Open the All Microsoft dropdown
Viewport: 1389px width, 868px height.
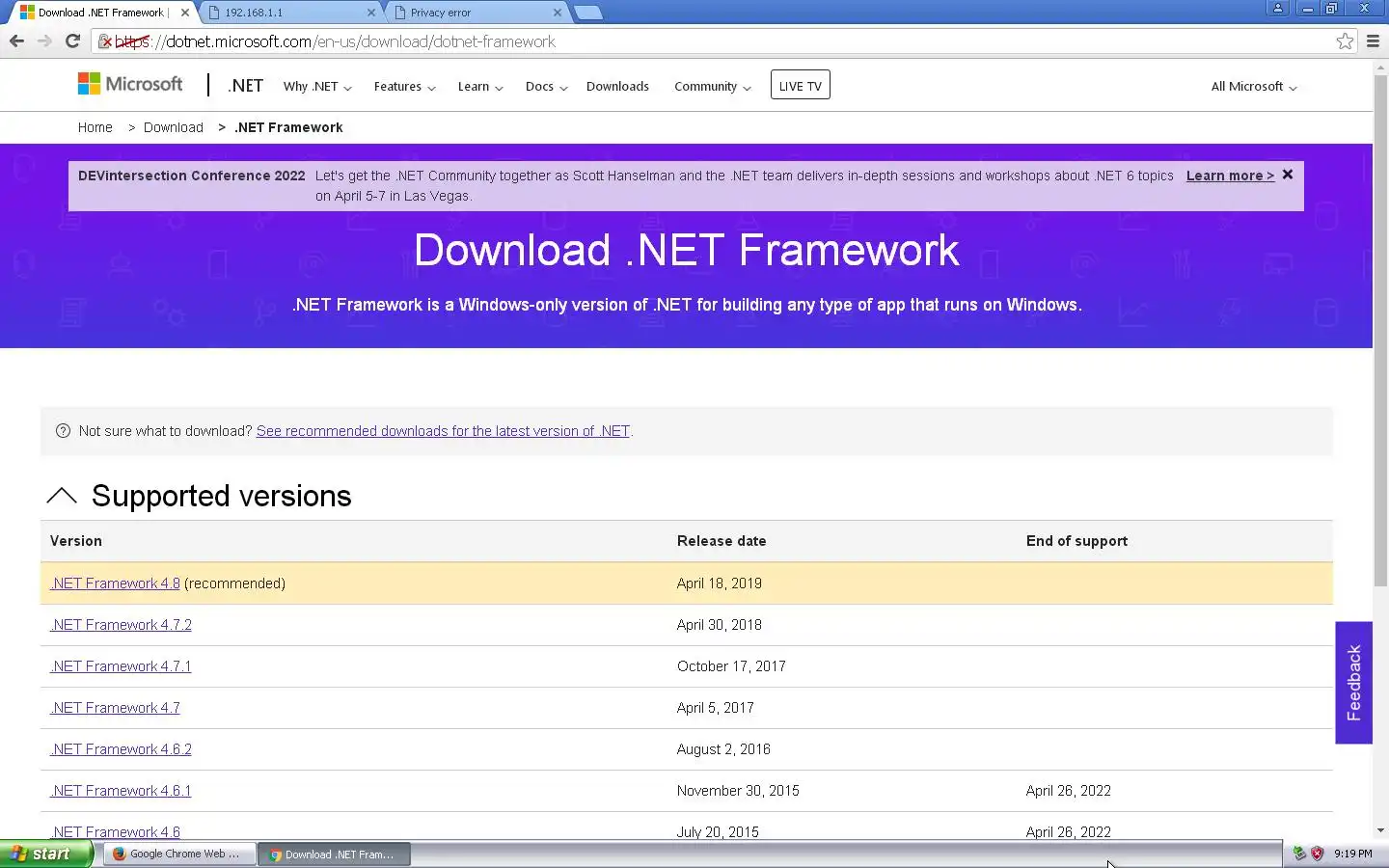tap(1254, 86)
